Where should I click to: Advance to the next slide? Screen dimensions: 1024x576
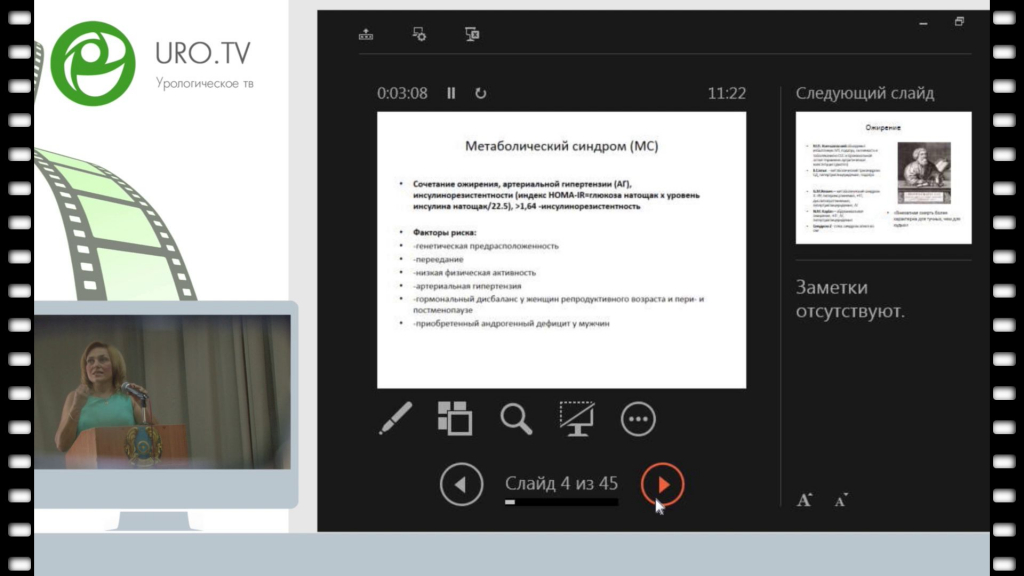coord(662,485)
